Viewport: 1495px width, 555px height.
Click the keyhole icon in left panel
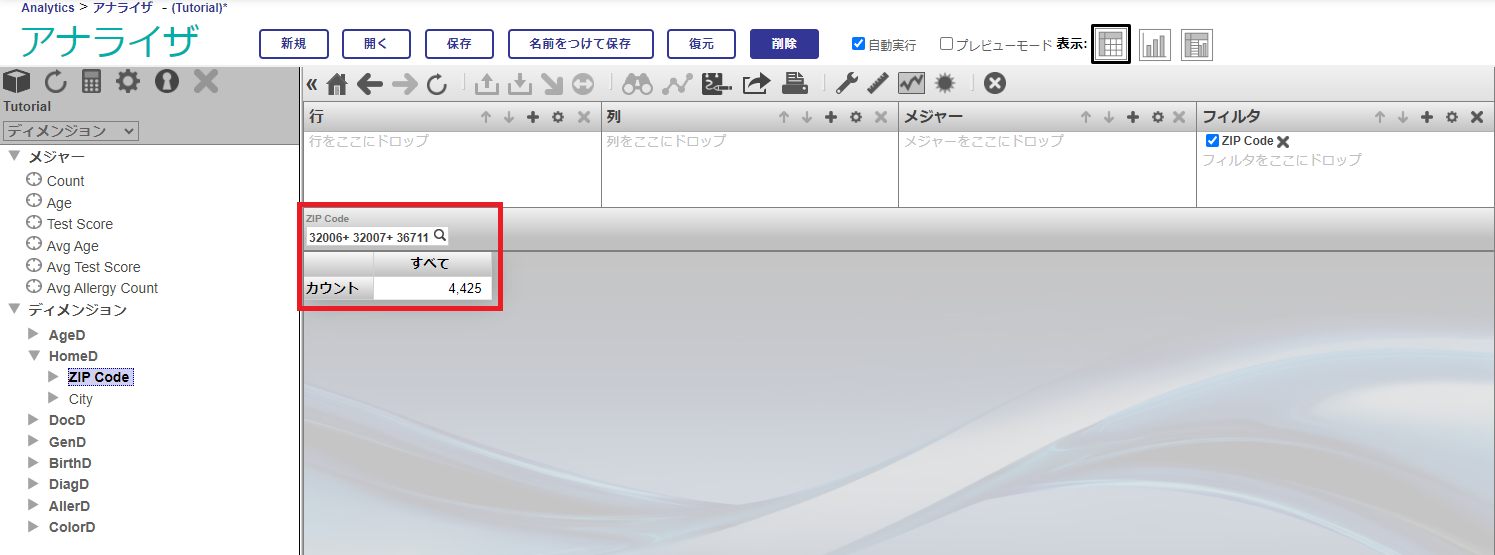coord(166,81)
